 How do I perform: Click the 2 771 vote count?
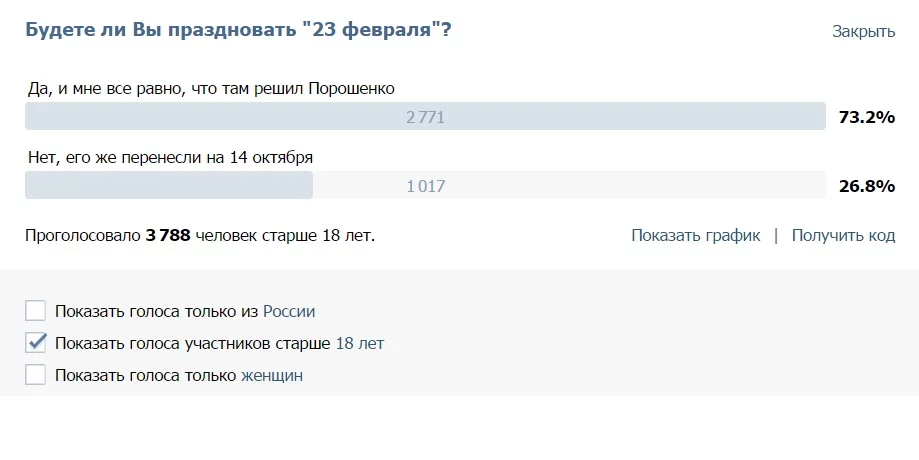point(425,117)
